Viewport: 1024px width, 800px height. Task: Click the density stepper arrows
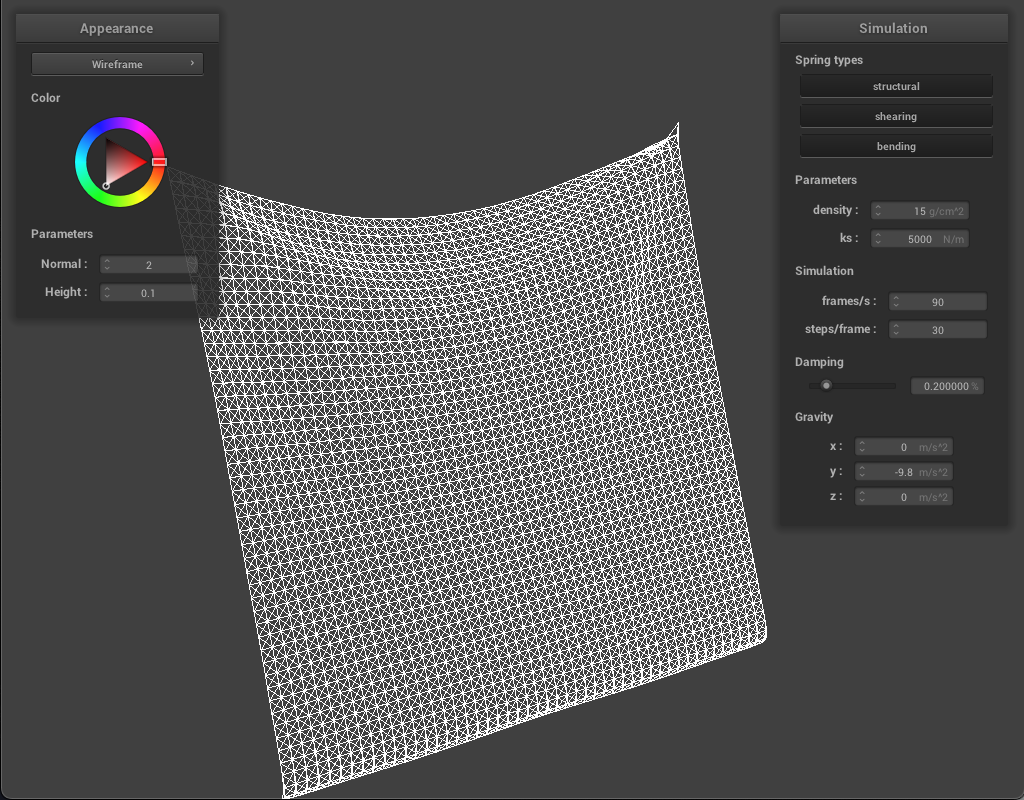coord(878,210)
